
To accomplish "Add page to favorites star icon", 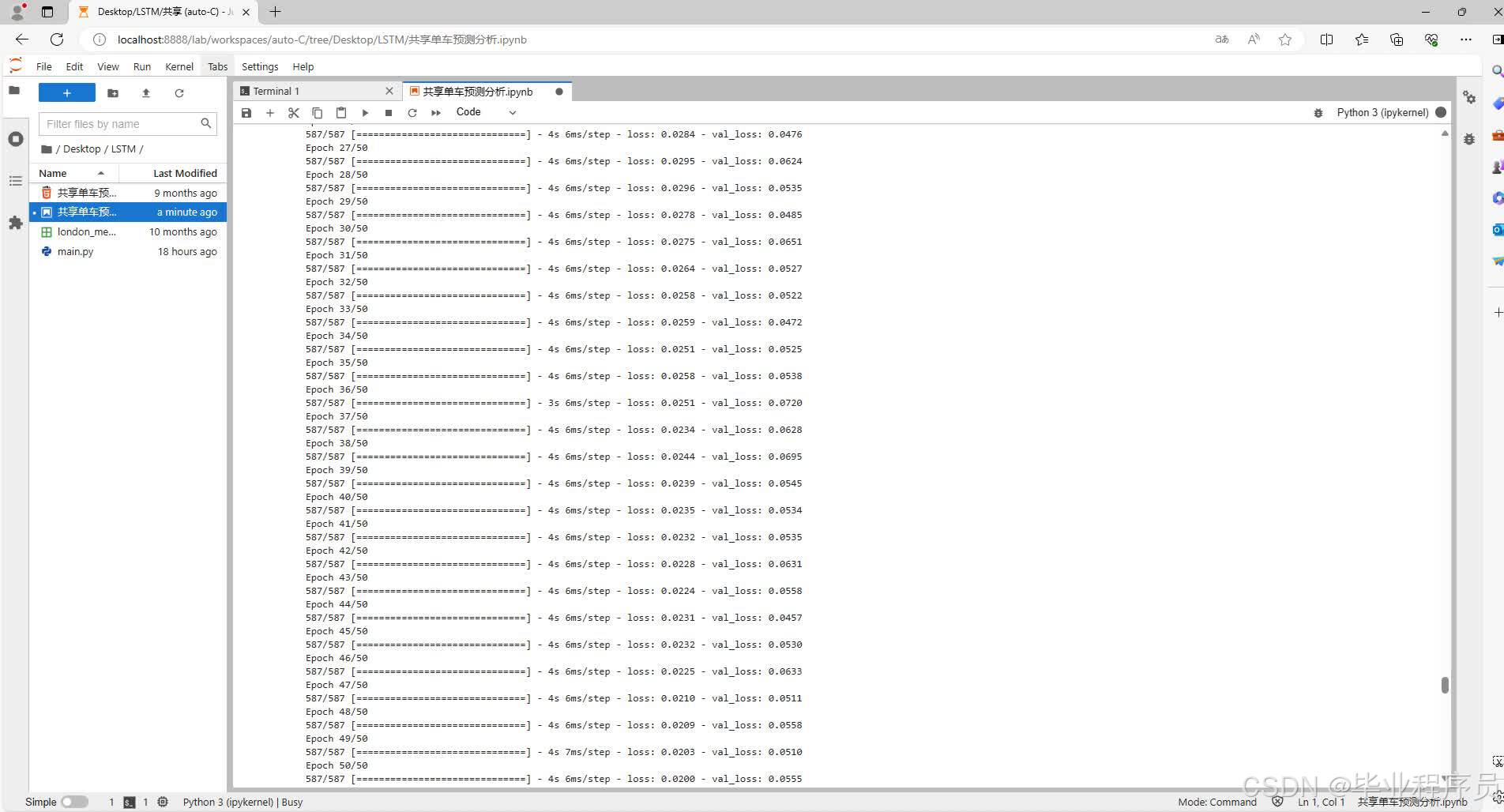I will pos(1285,39).
